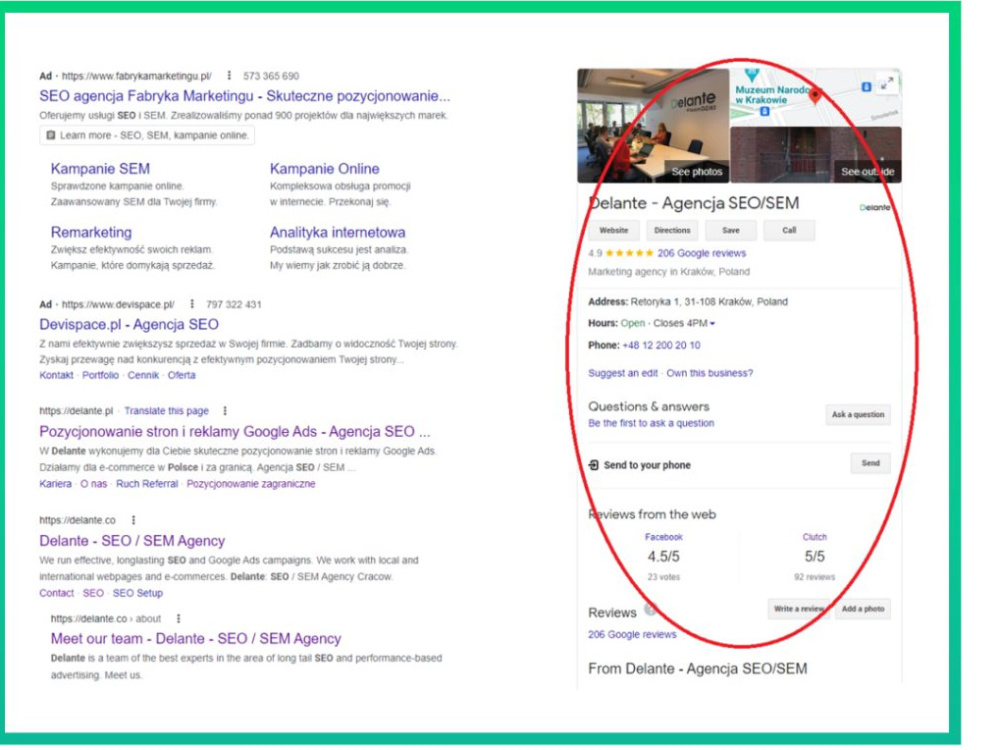1000x750 pixels.
Task: Open Pozycjonowanie stron i reklamy Google Ads result
Action: pyautogui.click(x=235, y=432)
